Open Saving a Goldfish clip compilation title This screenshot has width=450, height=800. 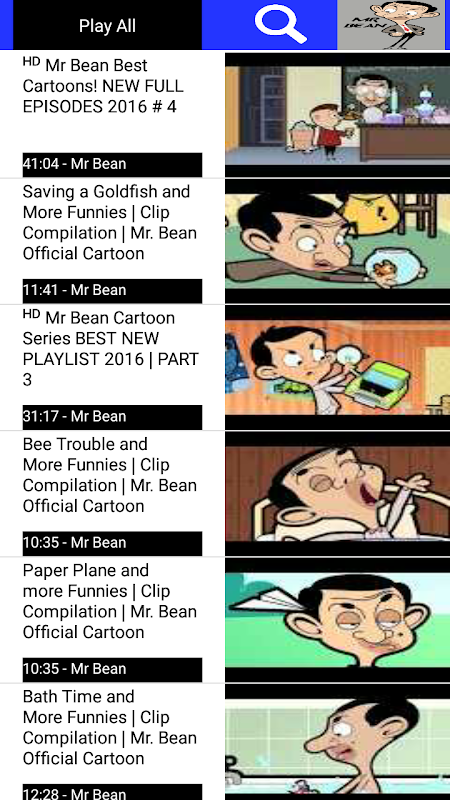(x=110, y=222)
